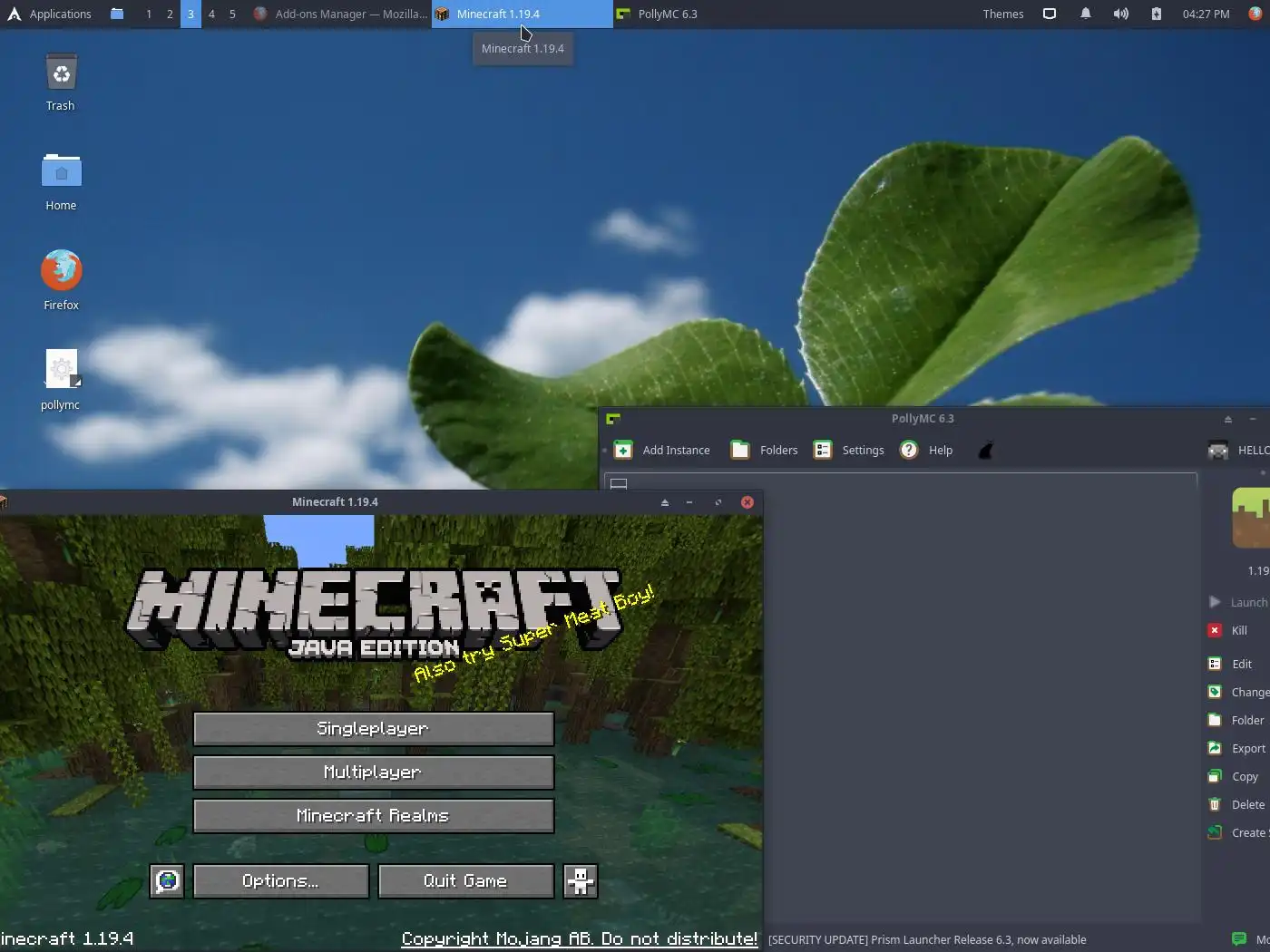This screenshot has width=1270, height=952.
Task: Click the PollyMC title bar logo icon
Action: (613, 418)
